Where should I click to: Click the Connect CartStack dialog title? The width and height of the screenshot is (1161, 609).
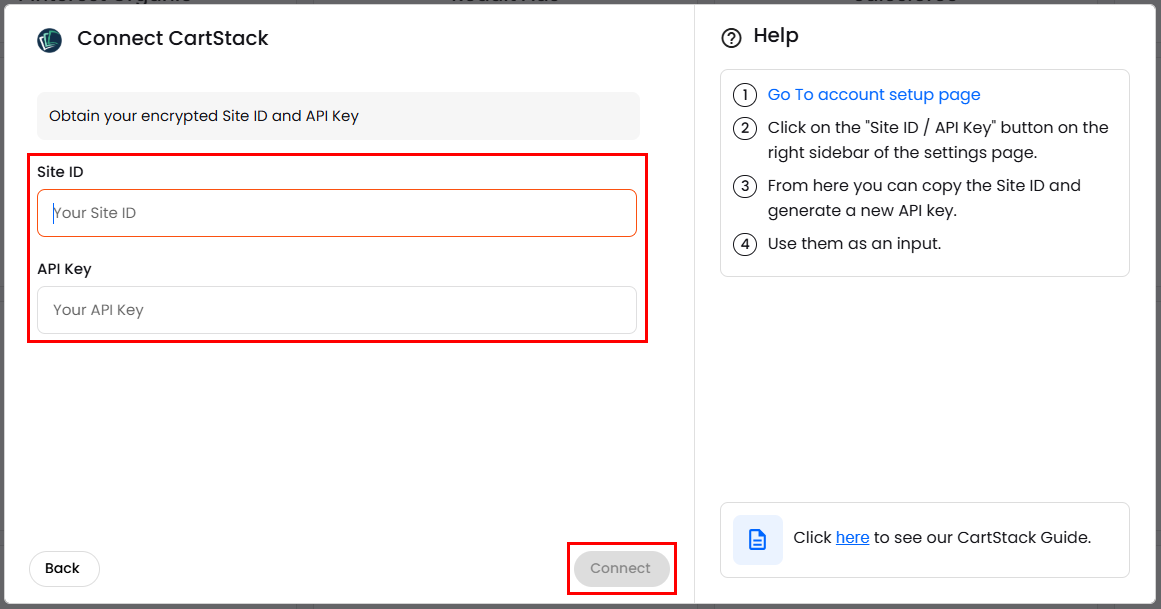172,39
